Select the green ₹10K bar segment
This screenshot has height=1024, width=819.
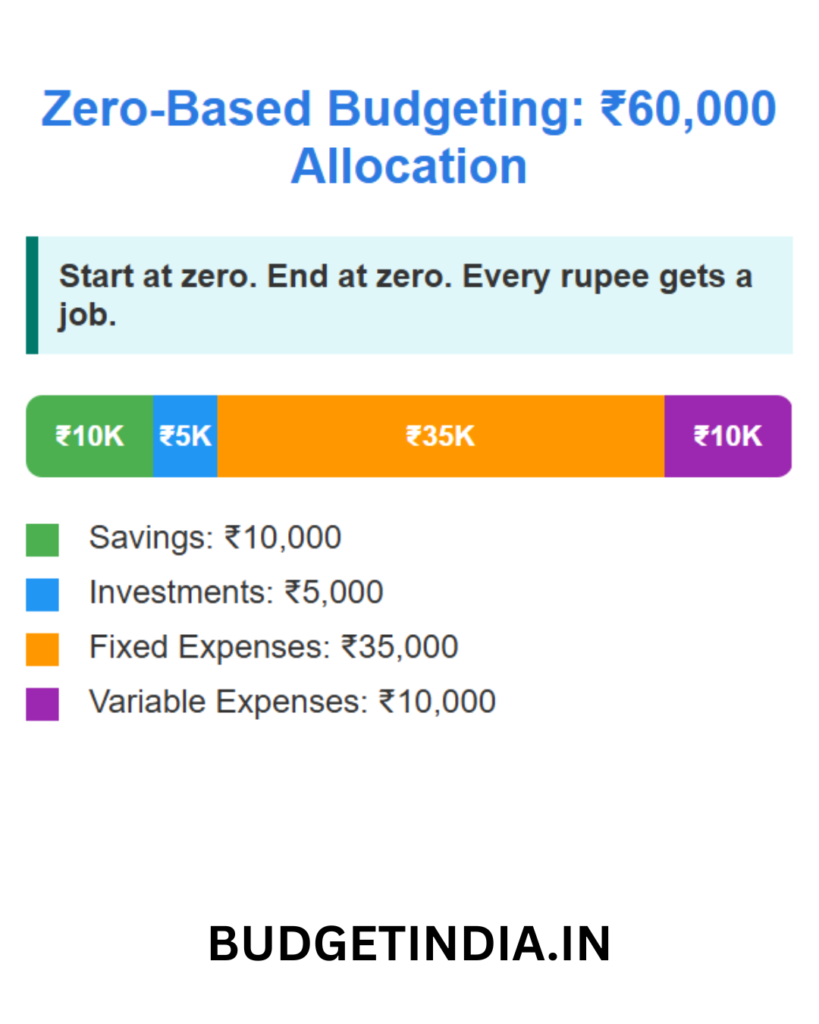coord(89,436)
